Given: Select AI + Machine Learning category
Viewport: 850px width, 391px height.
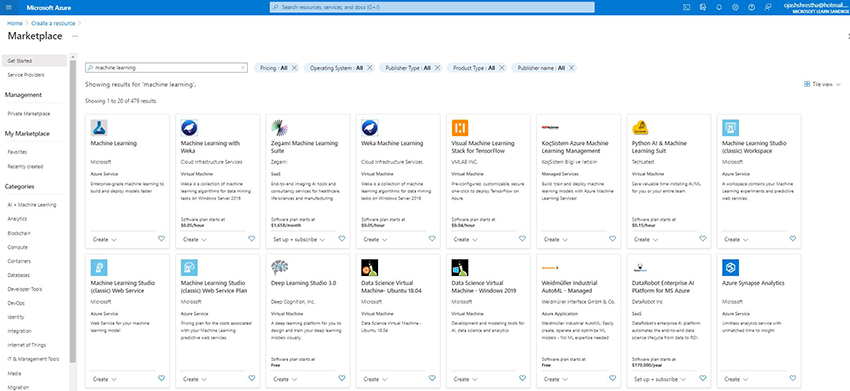Looking at the screenshot, I should (32, 205).
